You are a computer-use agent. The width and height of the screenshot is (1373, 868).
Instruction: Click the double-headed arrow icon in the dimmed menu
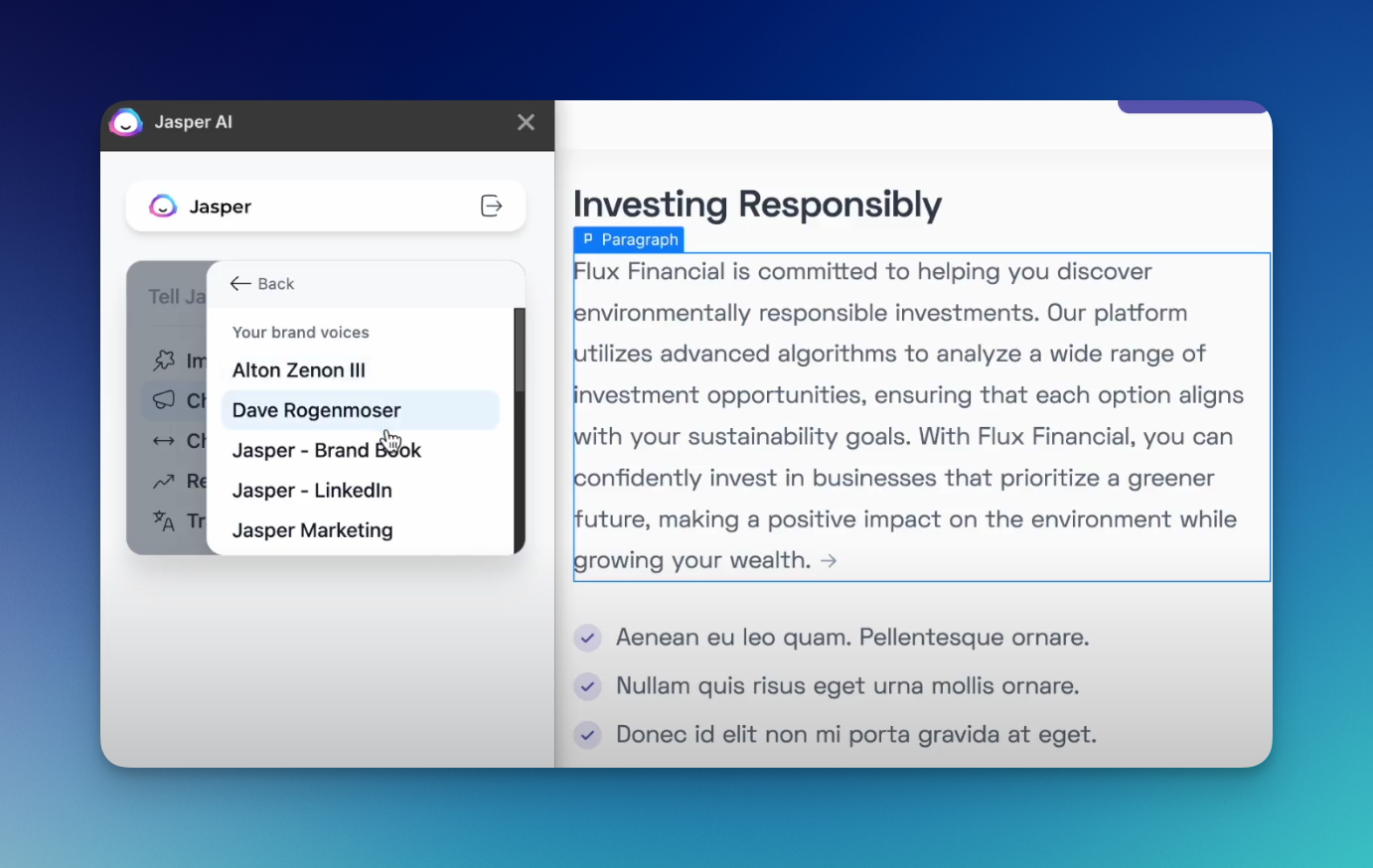pyautogui.click(x=164, y=441)
